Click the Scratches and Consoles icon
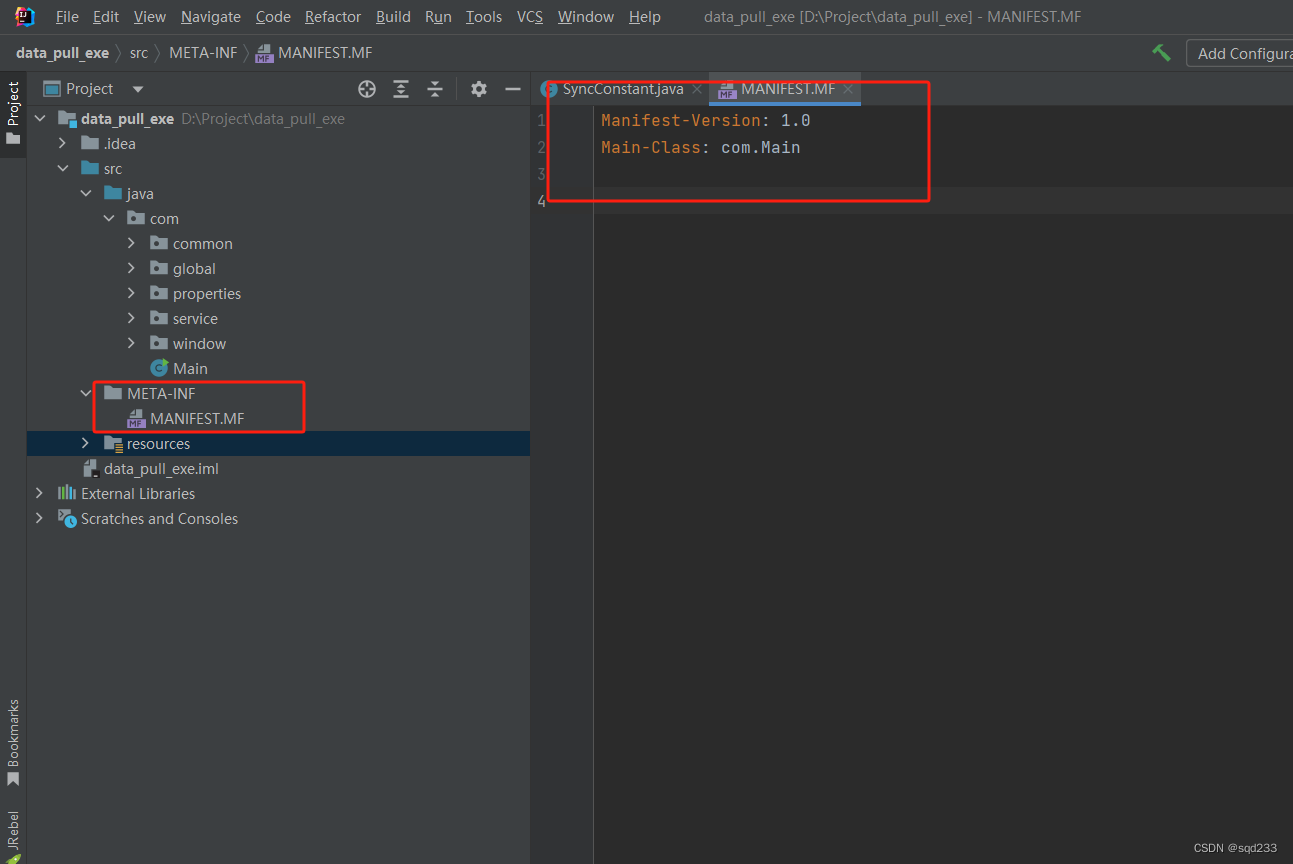 click(x=67, y=518)
